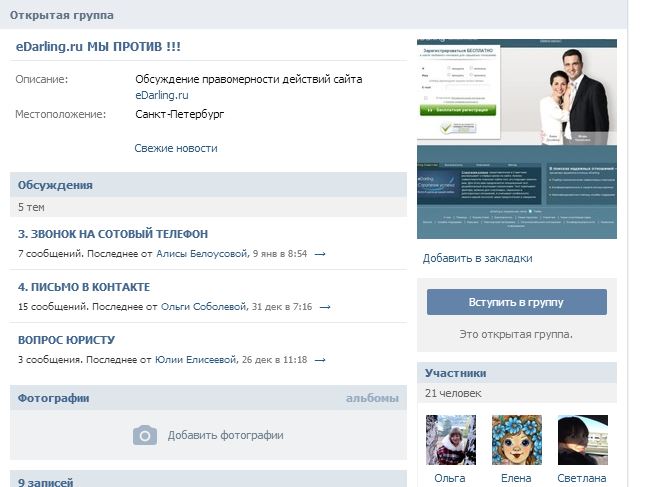Viewport: 669px width, 487px height.
Task: Click the camera icon in Фотографии section
Action: coord(145,435)
